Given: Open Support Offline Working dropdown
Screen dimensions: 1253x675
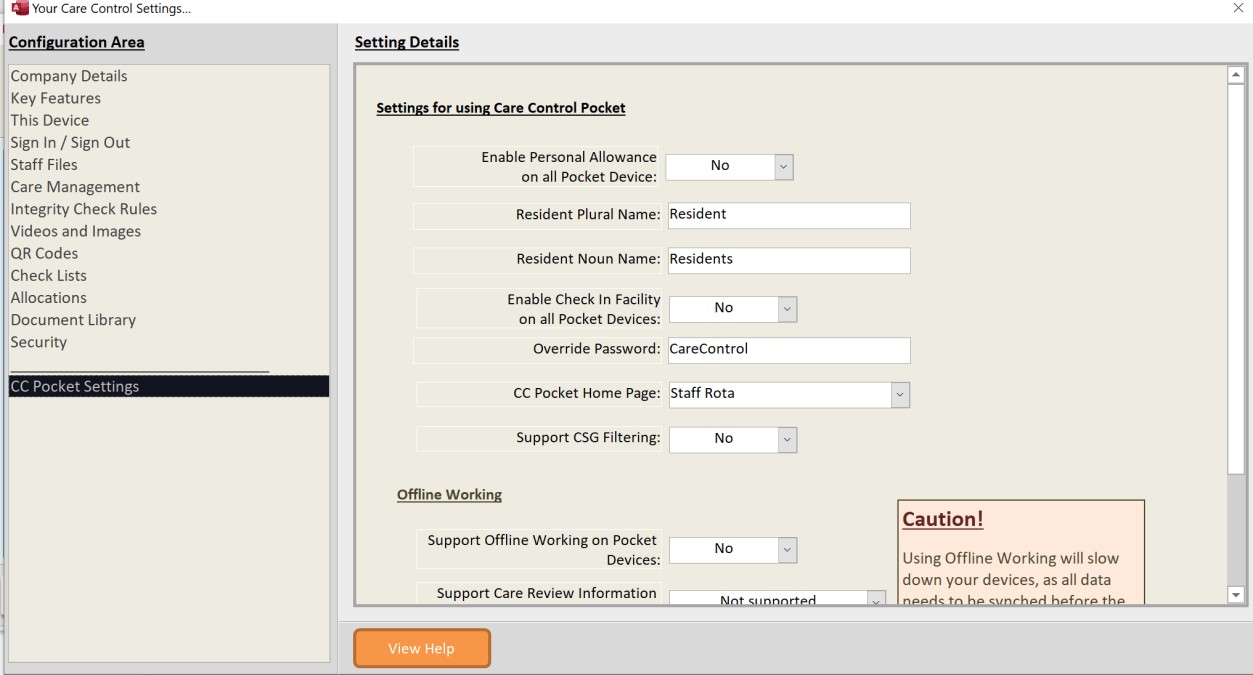Looking at the screenshot, I should point(787,549).
